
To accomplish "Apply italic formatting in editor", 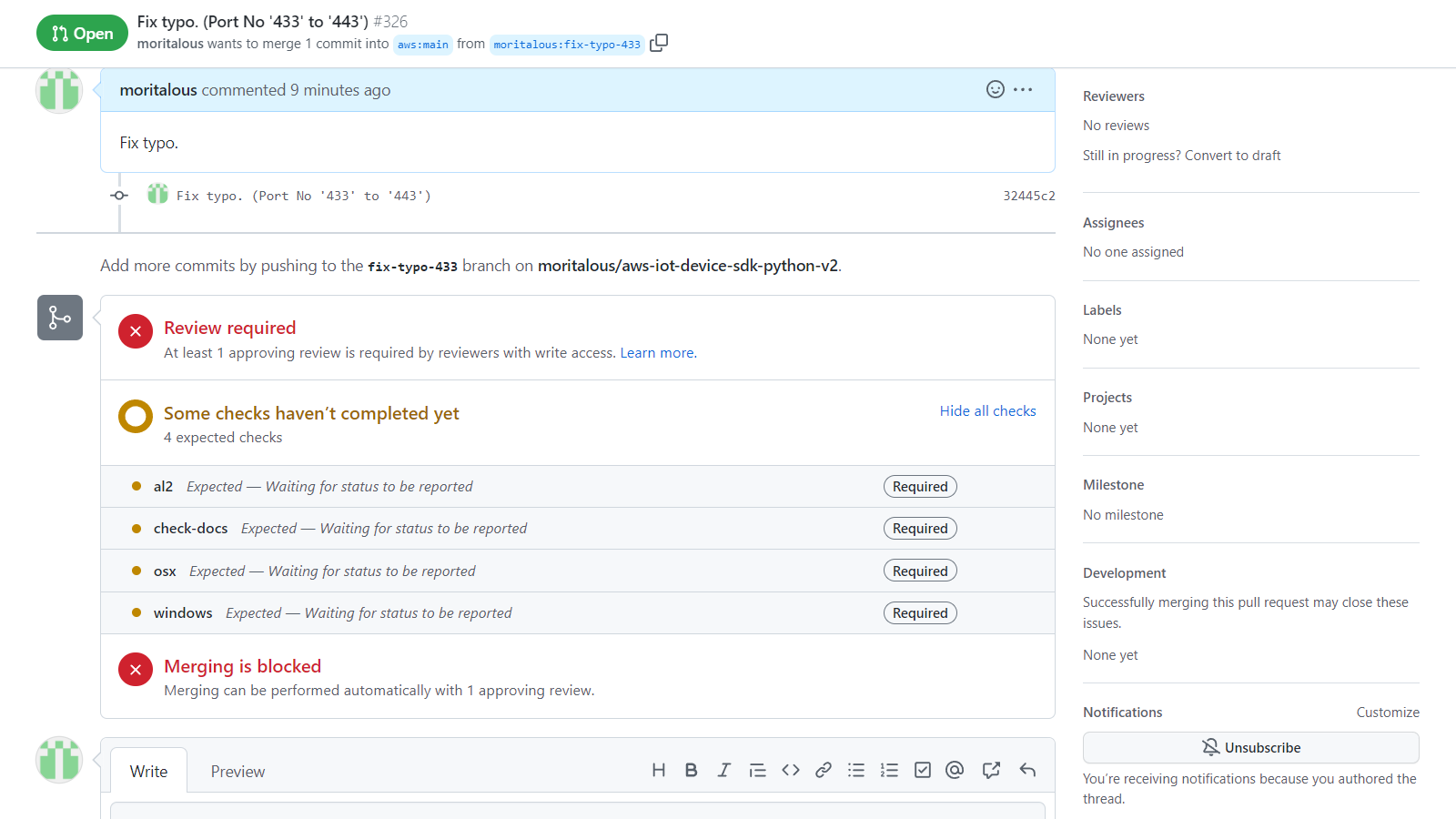I will tap(724, 770).
